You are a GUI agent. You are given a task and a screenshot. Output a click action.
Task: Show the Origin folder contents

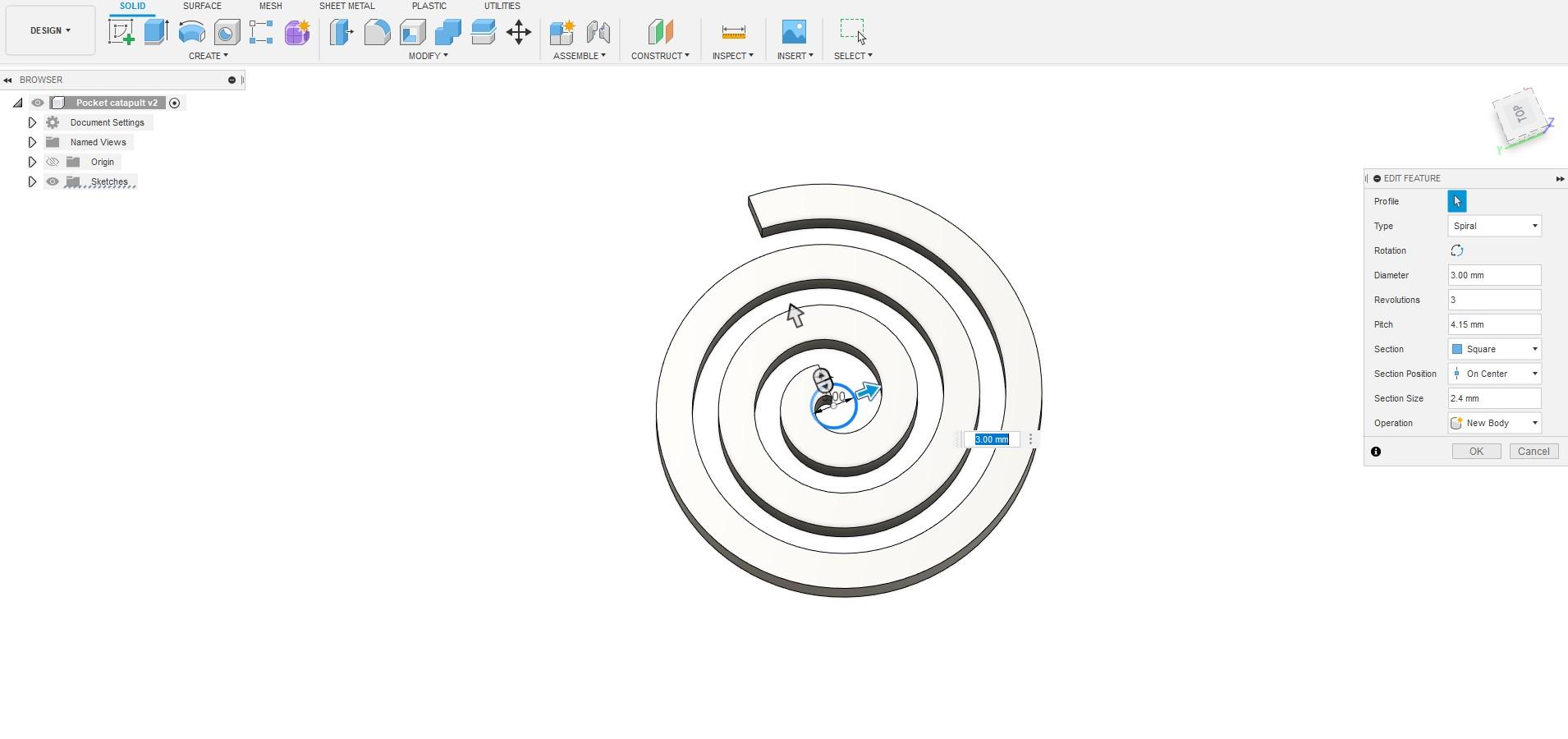click(32, 162)
